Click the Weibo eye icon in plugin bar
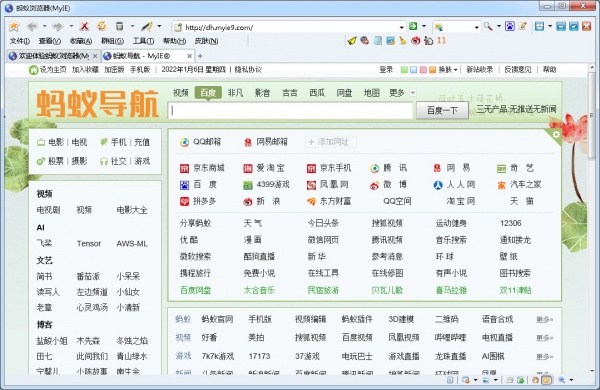The width and height of the screenshot is (600, 390). tap(416, 40)
